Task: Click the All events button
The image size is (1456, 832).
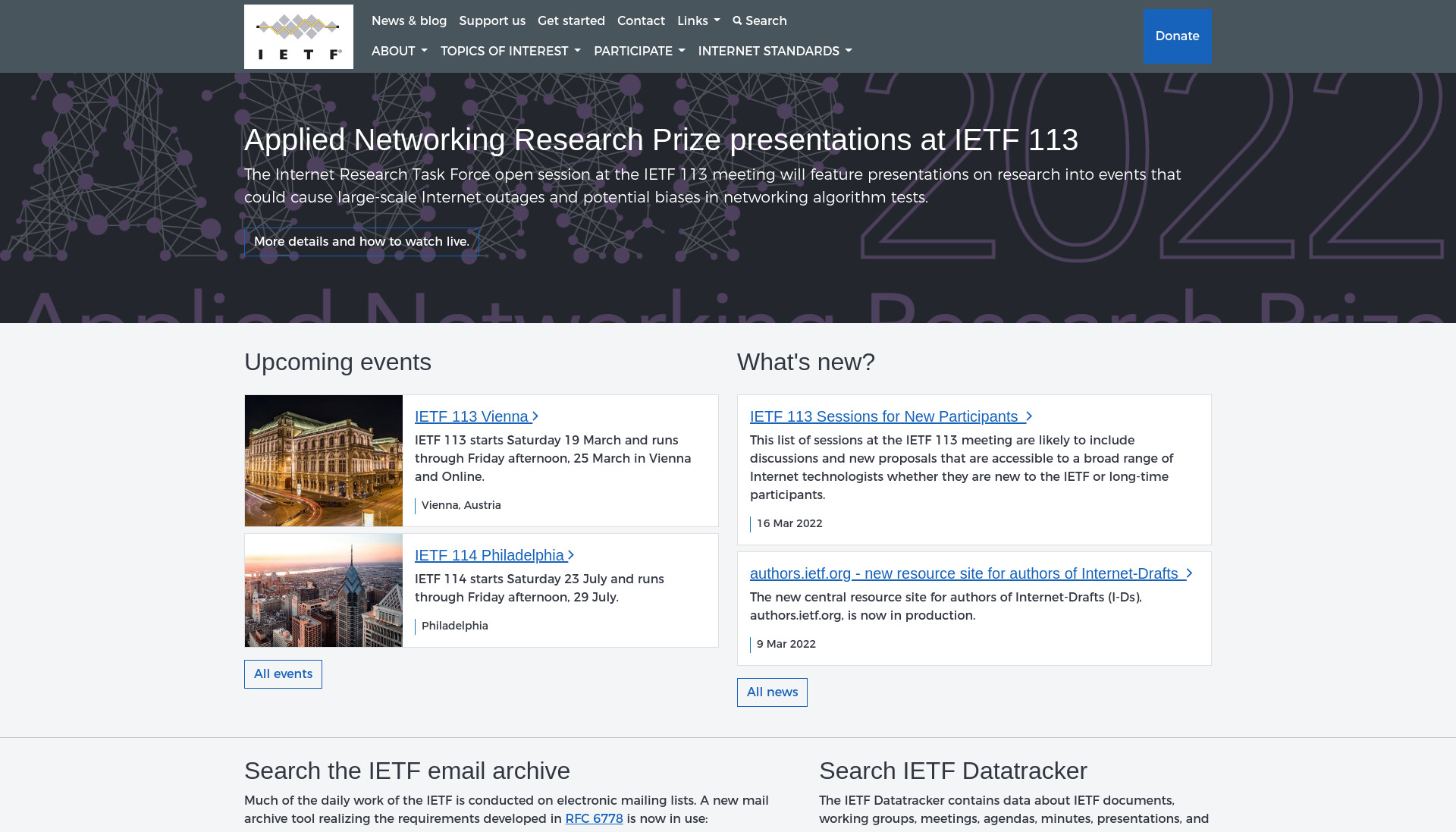Action: click(x=283, y=673)
